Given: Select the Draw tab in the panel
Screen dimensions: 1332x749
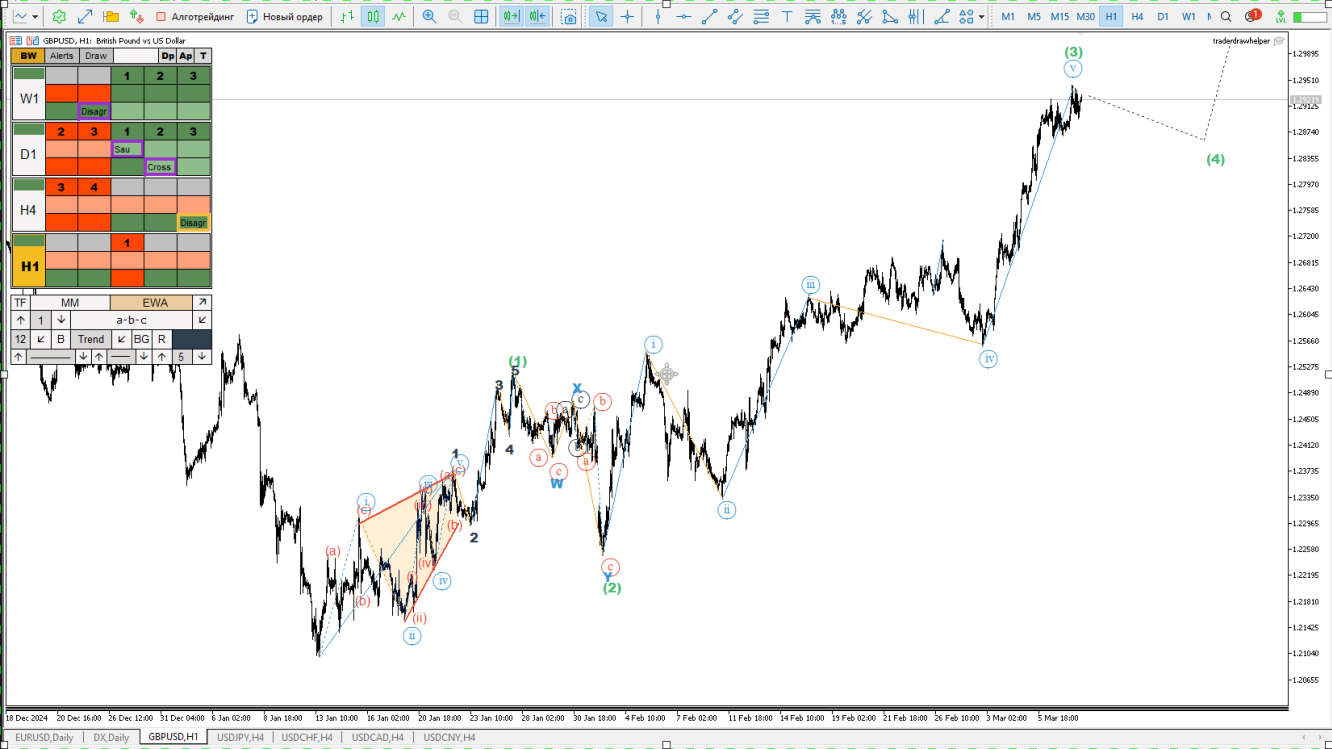Looking at the screenshot, I should 96,56.
